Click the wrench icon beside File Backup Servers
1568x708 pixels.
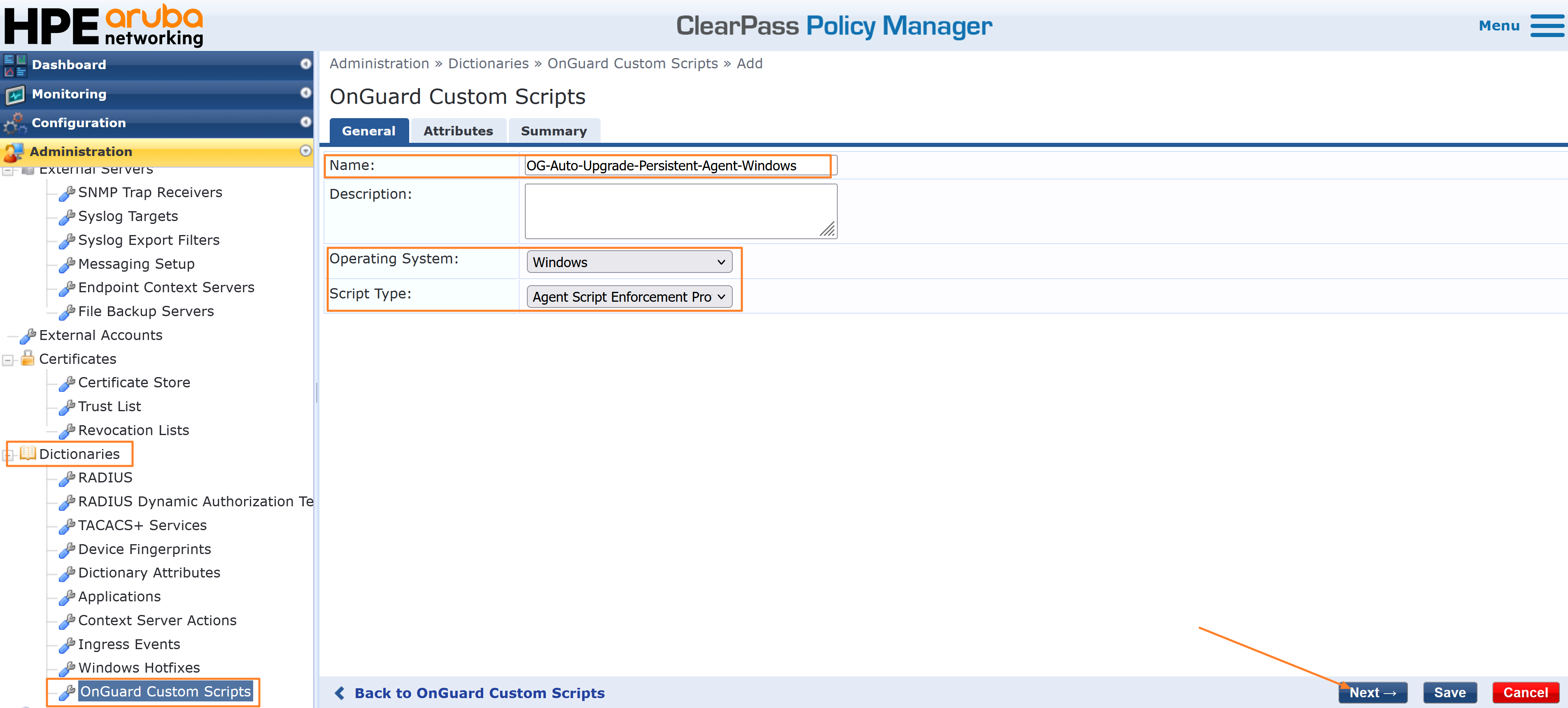pos(66,312)
